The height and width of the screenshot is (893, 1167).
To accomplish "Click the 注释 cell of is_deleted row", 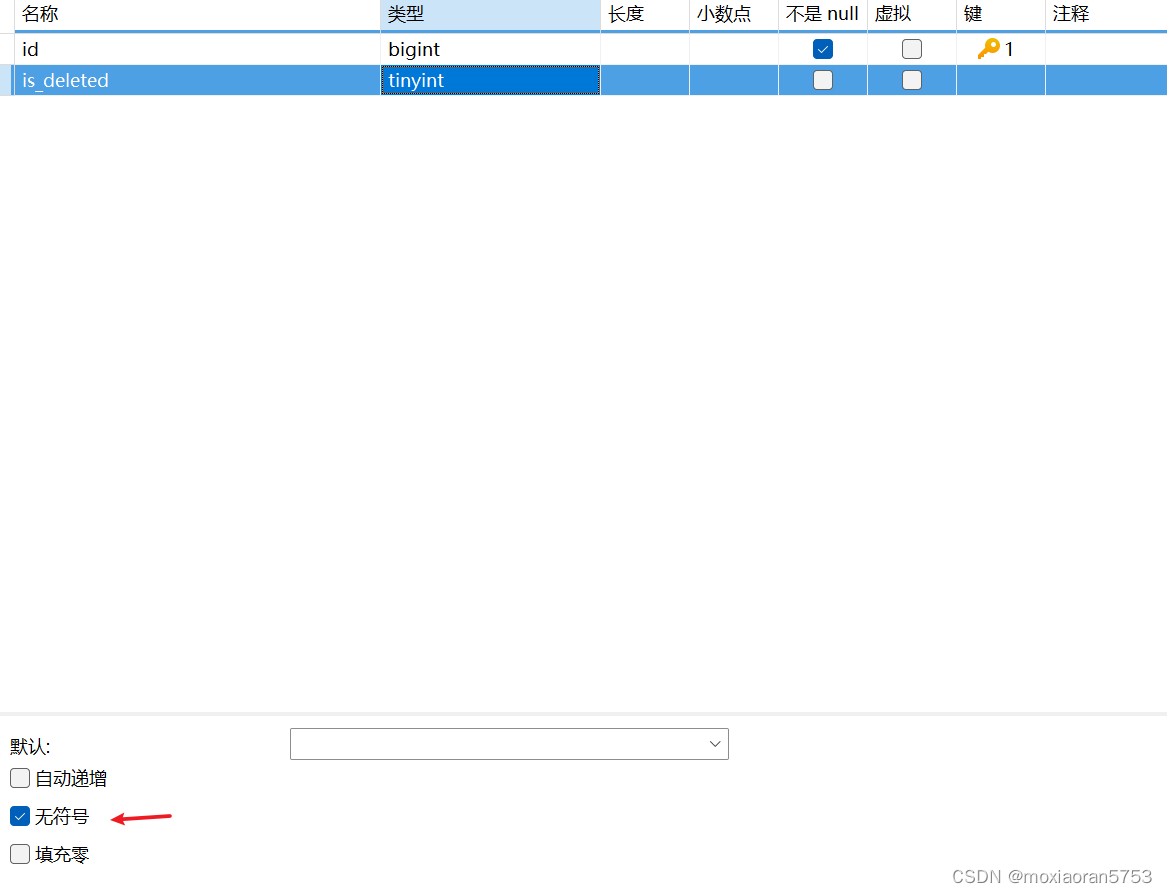I will (1107, 80).
